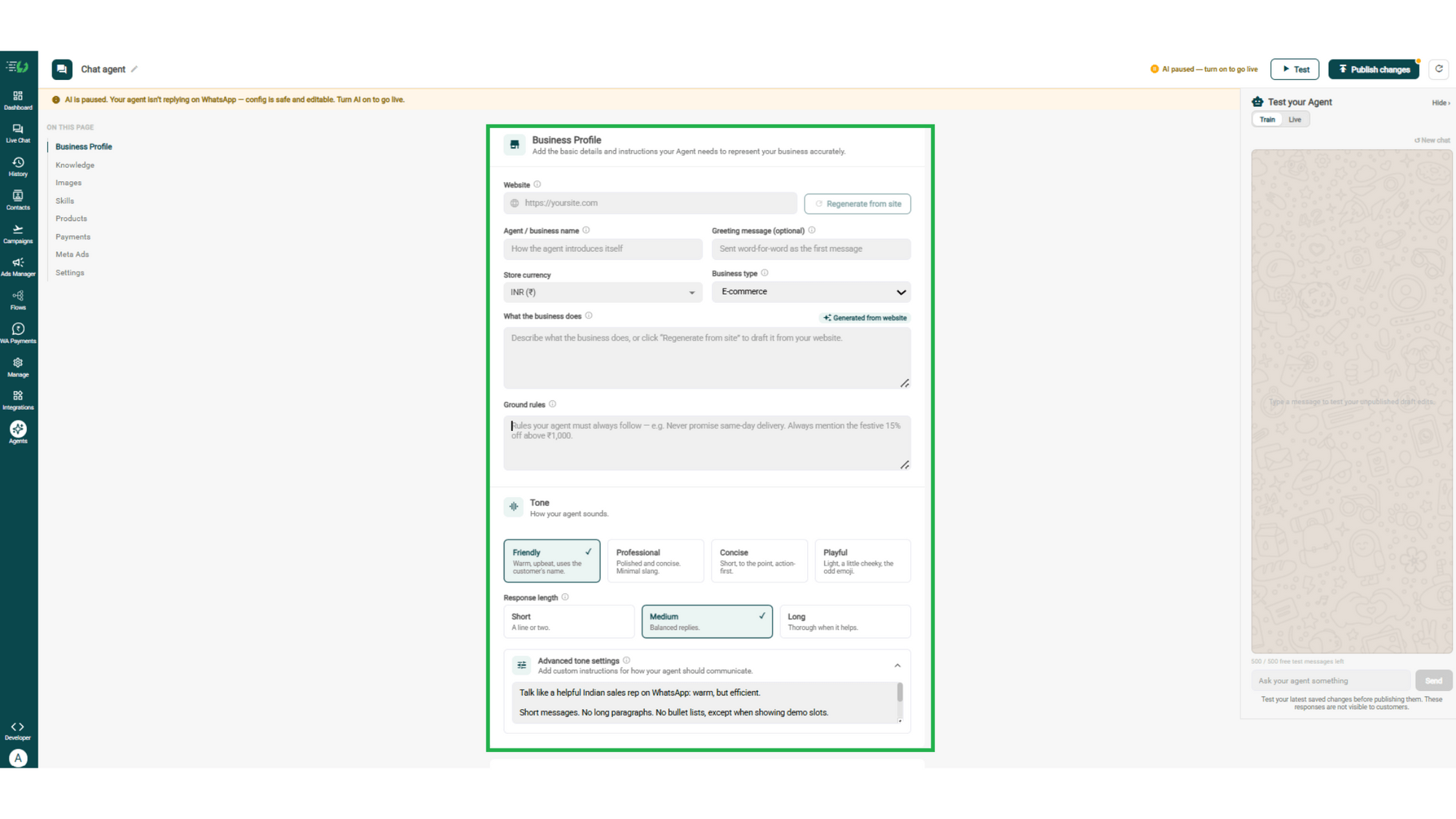1456x819 pixels.
Task: Toggle the sidebar menu logo icon
Action: point(17,67)
